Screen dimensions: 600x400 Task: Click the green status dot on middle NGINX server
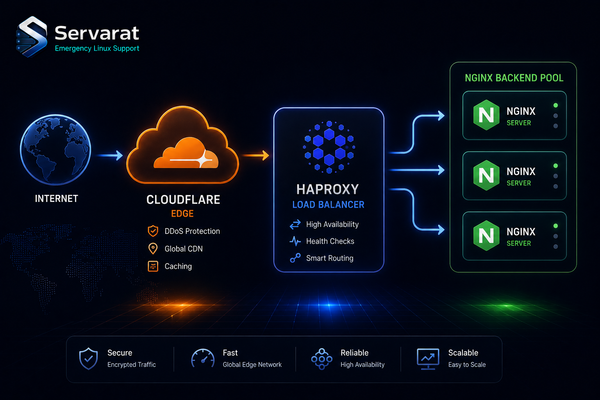click(556, 166)
